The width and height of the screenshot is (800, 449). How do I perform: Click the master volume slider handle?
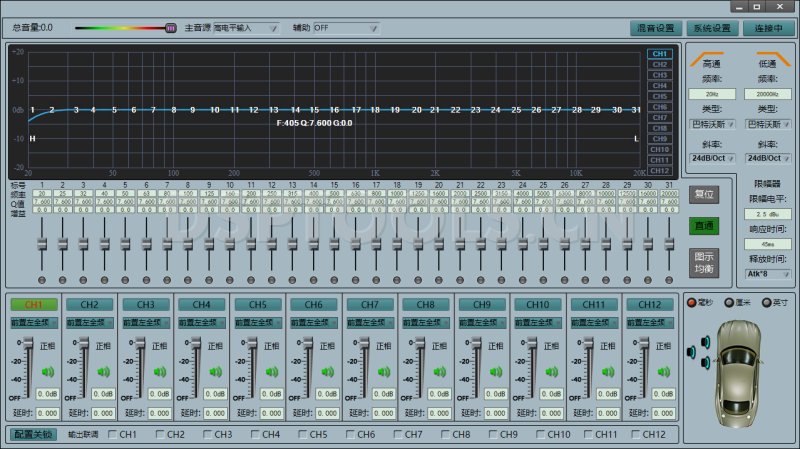pyautogui.click(x=170, y=28)
